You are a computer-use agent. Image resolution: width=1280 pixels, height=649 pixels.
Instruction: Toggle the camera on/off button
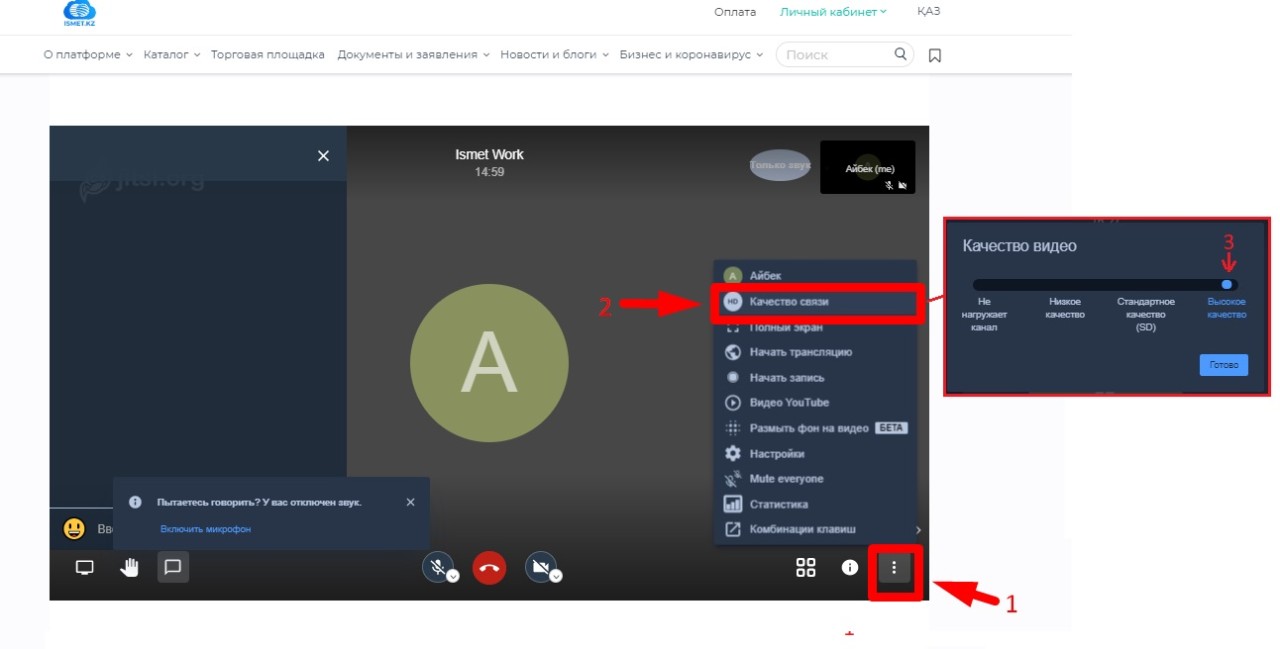(540, 568)
